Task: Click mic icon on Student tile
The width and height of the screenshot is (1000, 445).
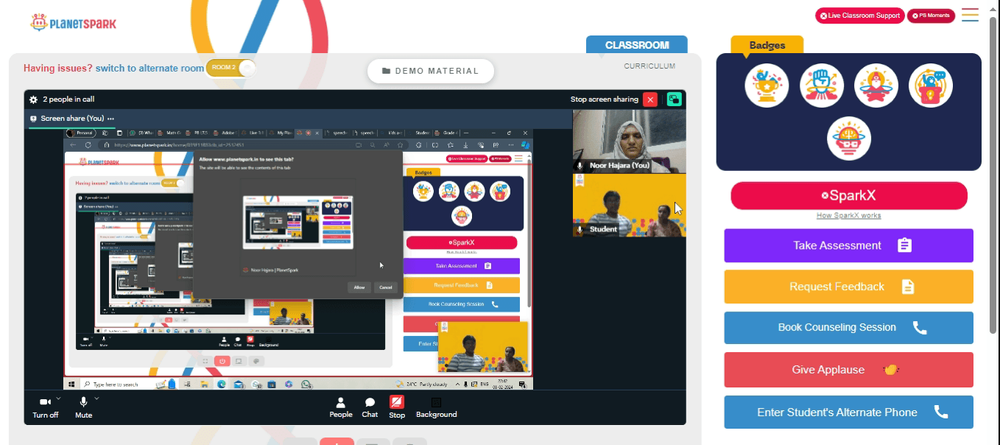Action: pos(580,229)
